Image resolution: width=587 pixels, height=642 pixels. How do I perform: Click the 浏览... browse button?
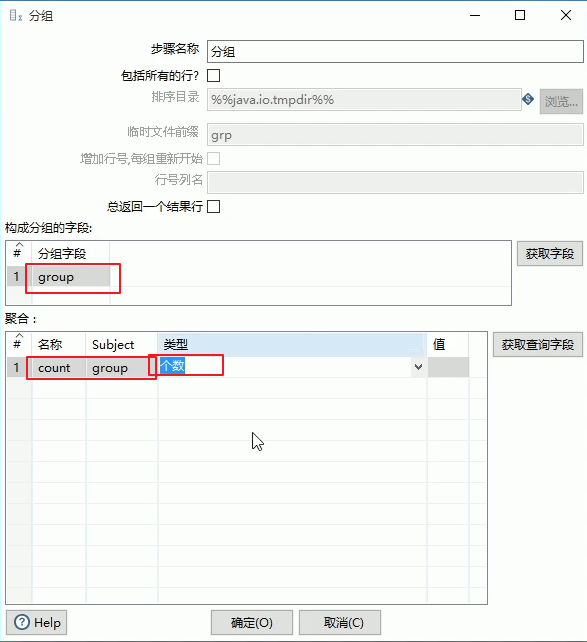click(561, 101)
